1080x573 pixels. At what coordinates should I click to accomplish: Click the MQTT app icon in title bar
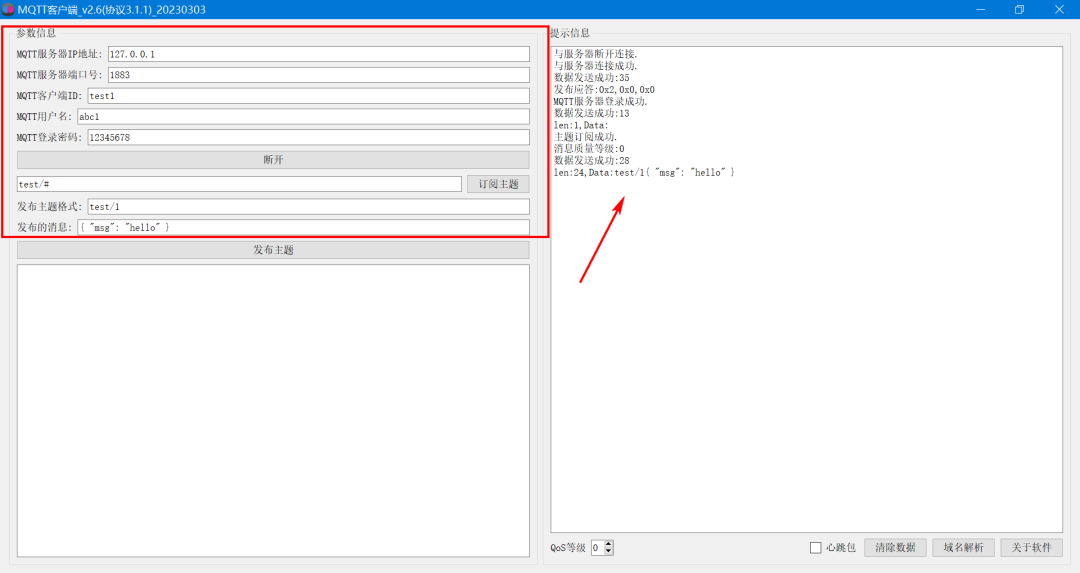8,10
